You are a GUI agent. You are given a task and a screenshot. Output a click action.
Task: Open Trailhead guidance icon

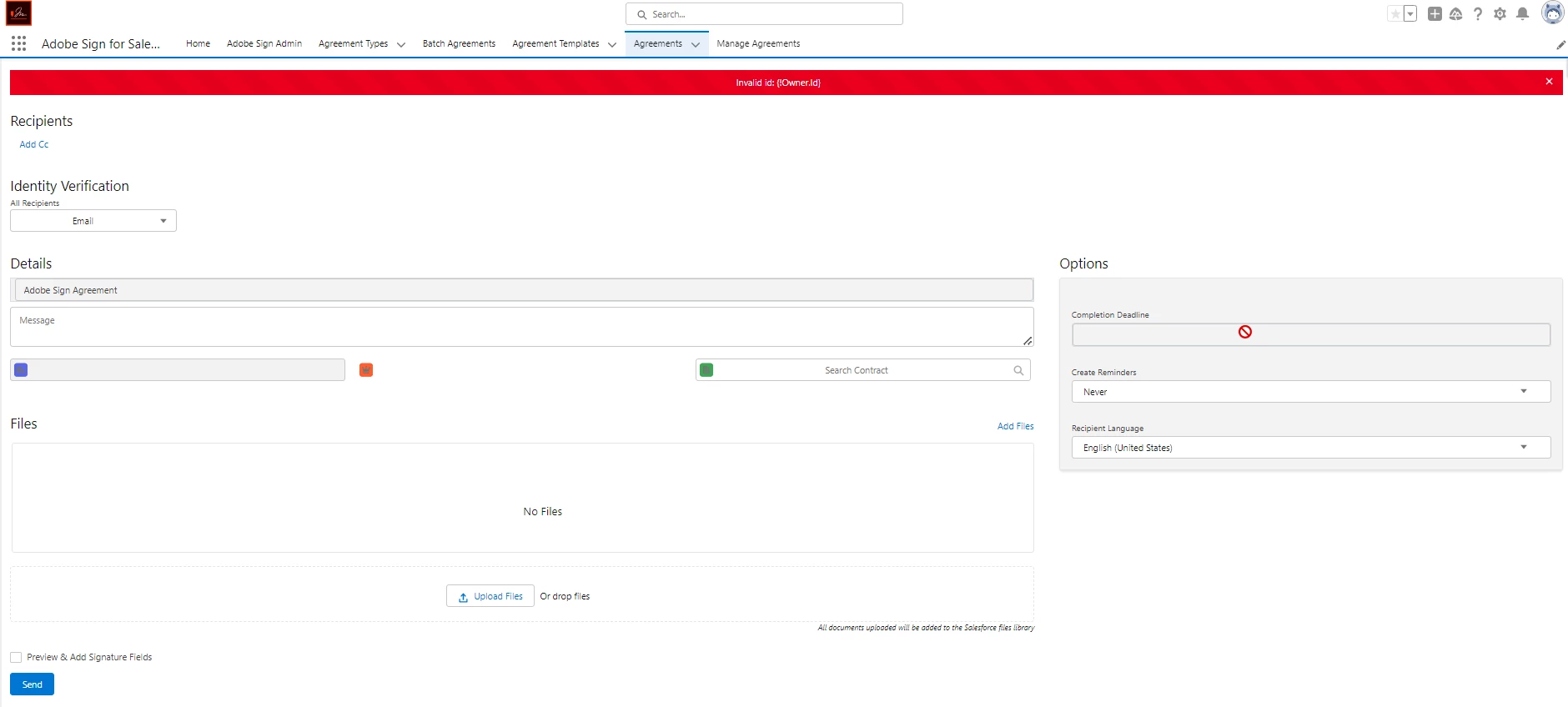(1456, 14)
